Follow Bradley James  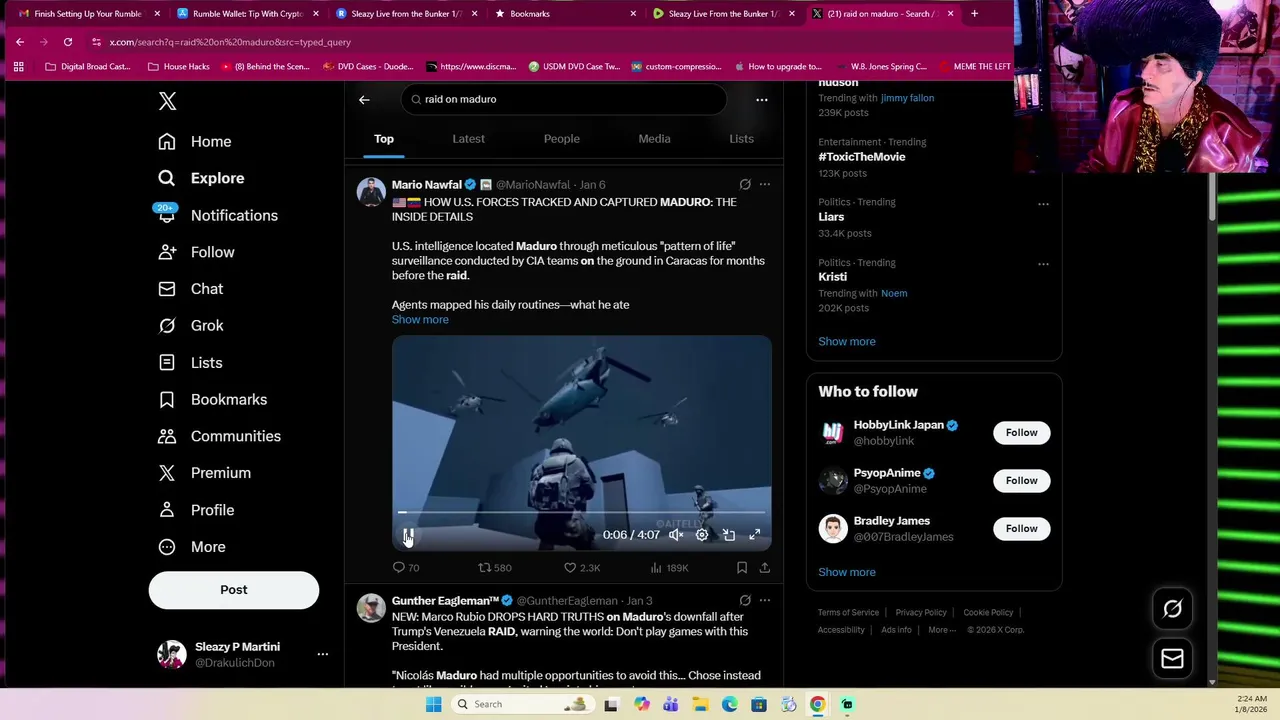coord(1021,528)
